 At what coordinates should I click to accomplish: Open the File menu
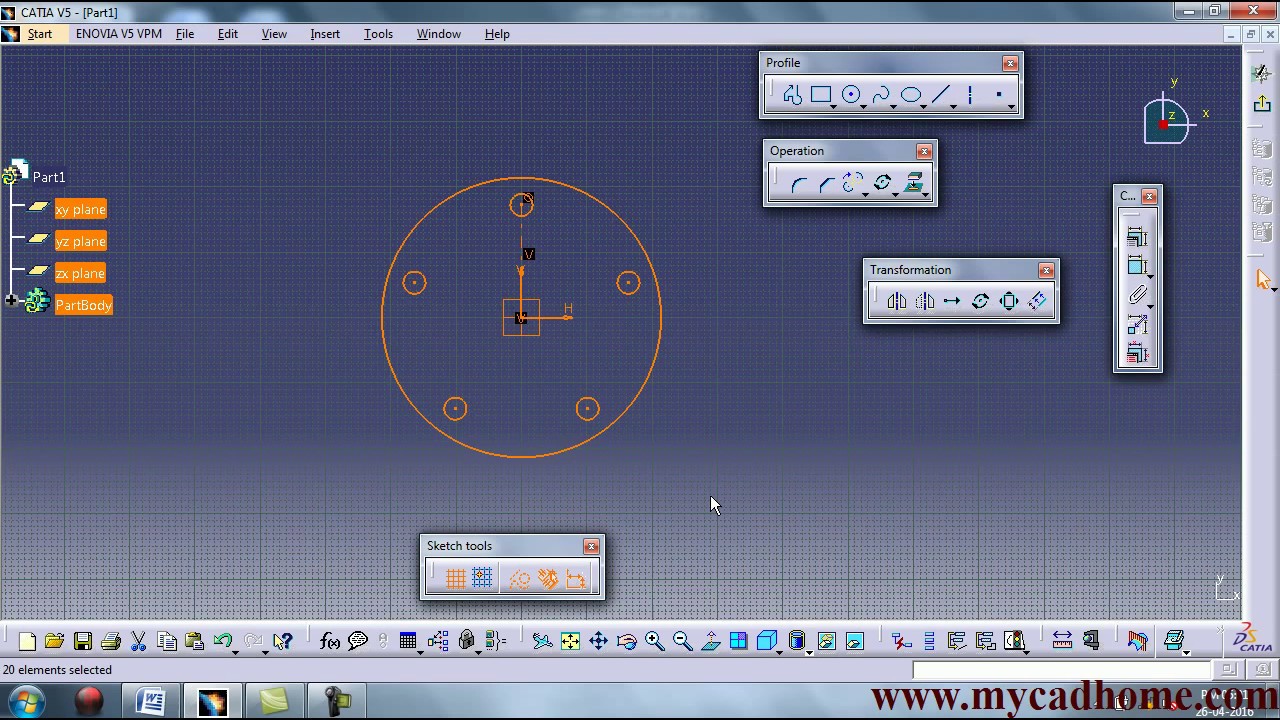click(x=185, y=34)
